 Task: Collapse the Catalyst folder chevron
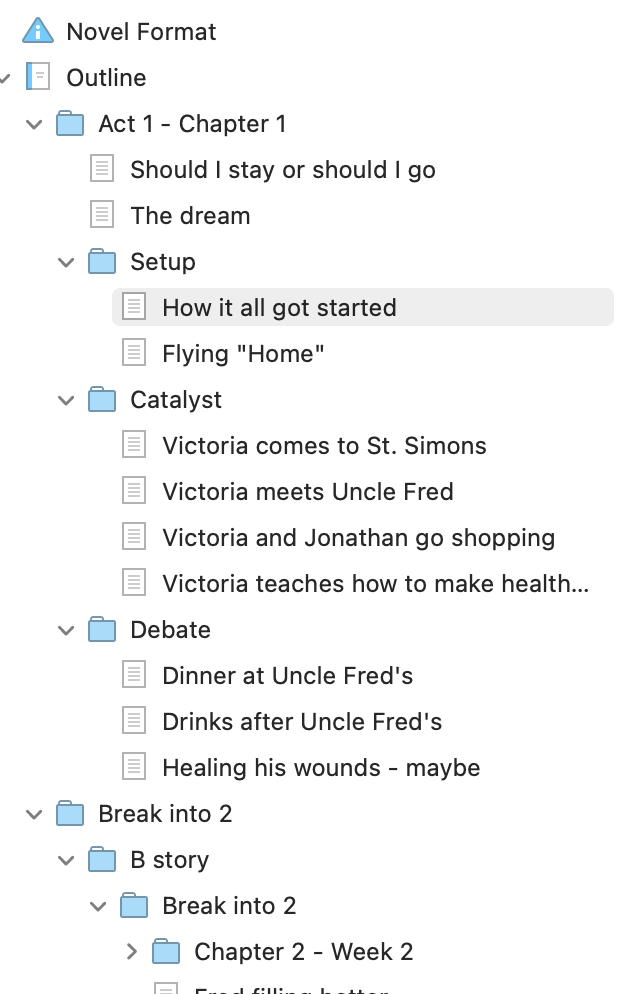pyautogui.click(x=66, y=401)
